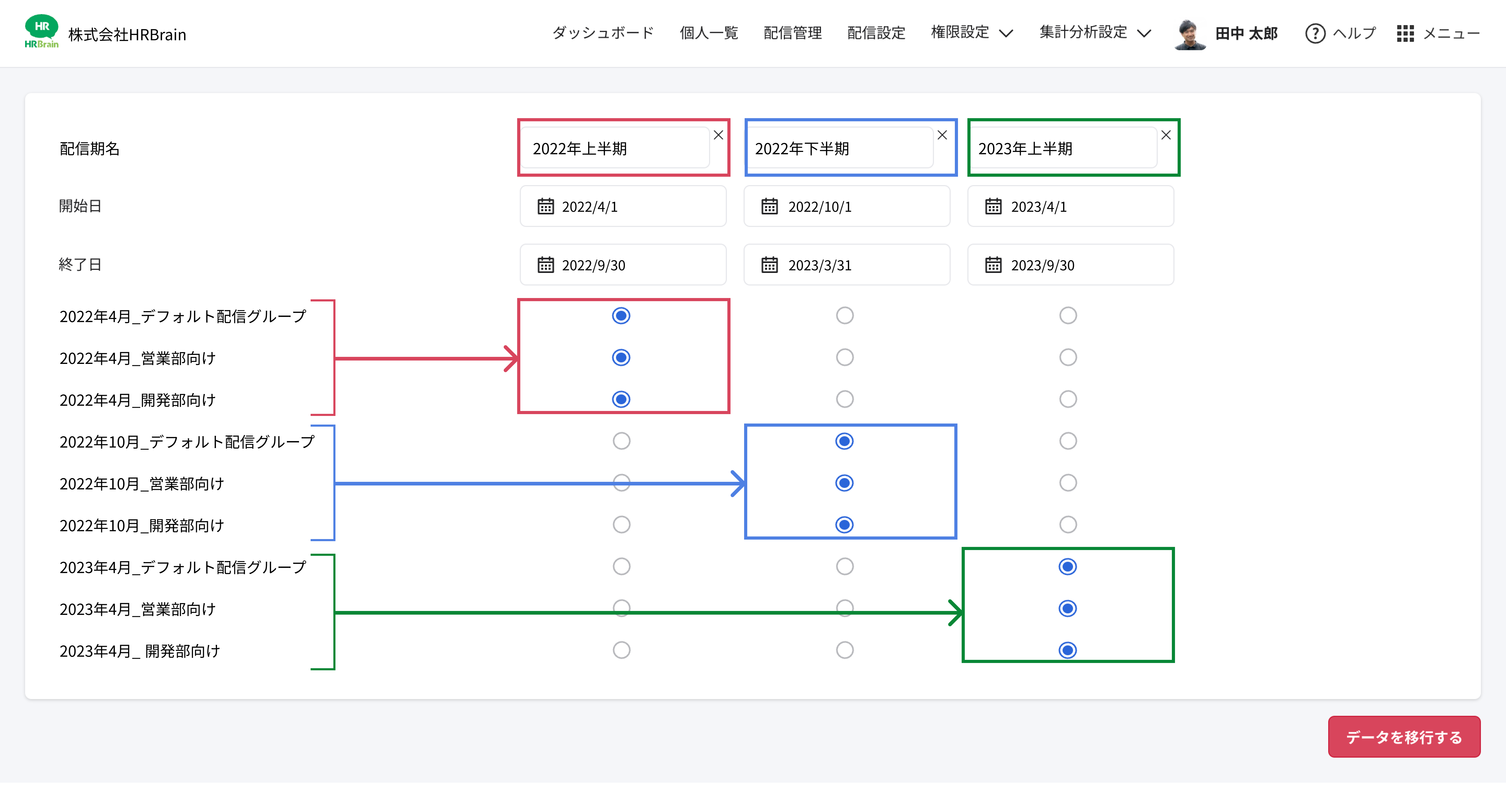Select 2023年上半期 for 2022年10月_開発部向け
This screenshot has height=812, width=1506.
coord(1068,524)
